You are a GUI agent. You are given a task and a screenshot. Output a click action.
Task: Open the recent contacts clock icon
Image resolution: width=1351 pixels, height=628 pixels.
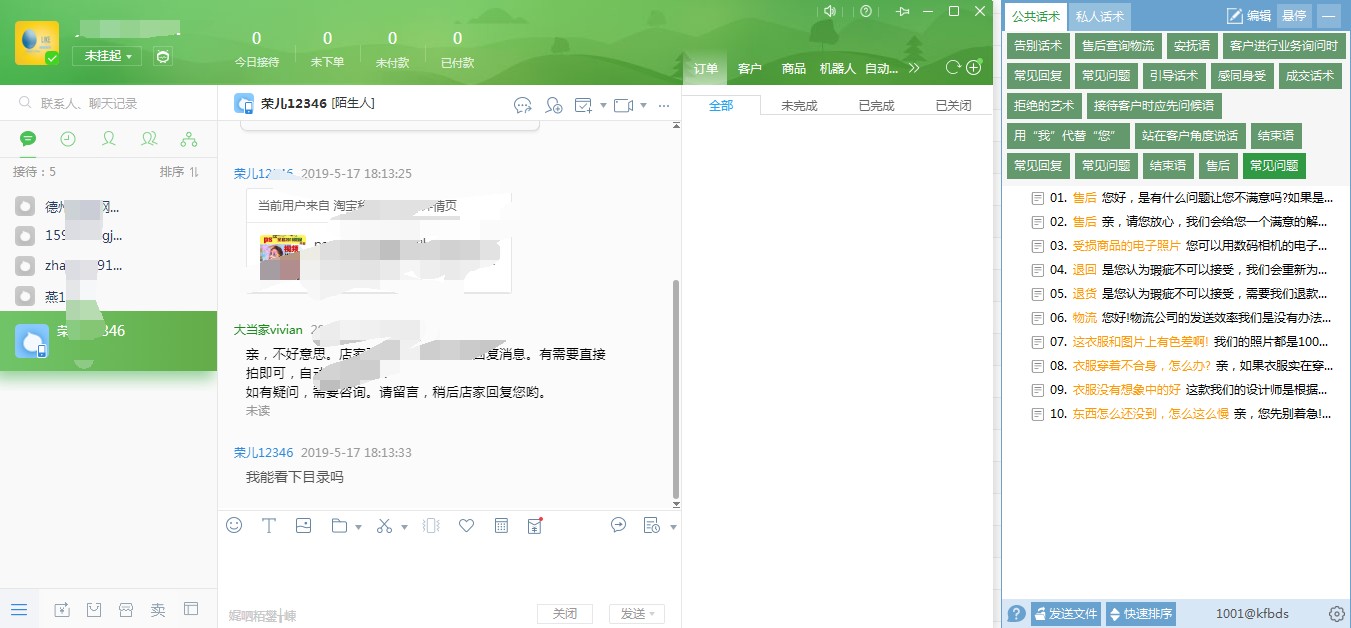tap(68, 139)
